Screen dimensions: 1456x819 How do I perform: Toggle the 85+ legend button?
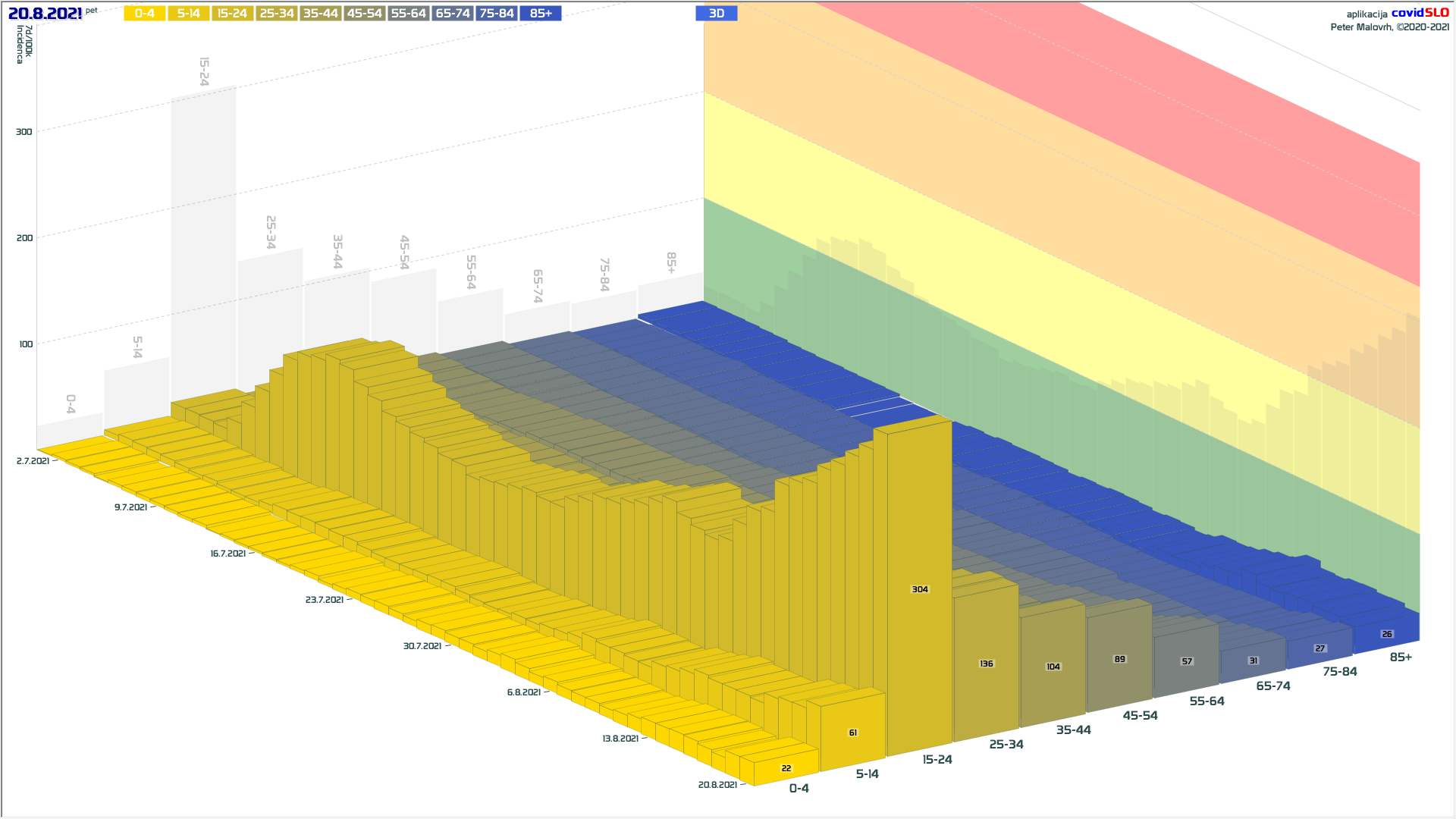541,14
